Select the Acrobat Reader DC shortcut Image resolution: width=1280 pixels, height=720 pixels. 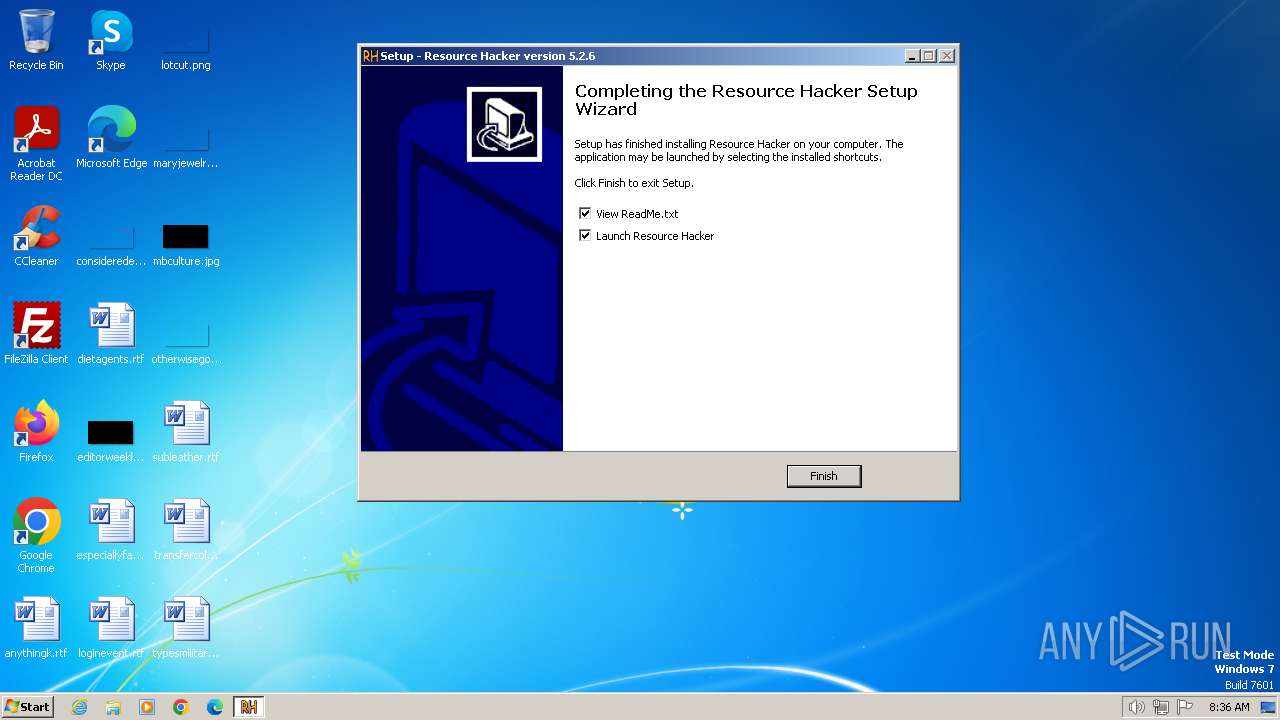coord(37,144)
